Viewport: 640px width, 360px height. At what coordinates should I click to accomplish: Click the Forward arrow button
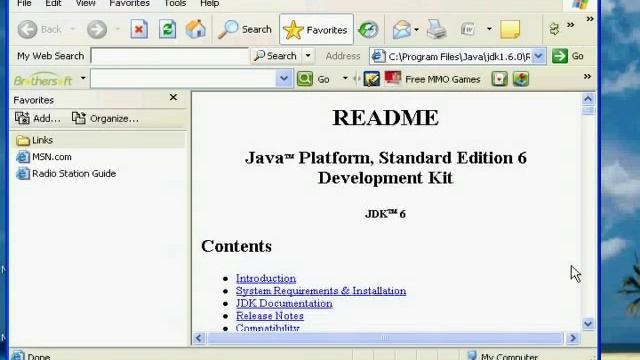[97, 30]
